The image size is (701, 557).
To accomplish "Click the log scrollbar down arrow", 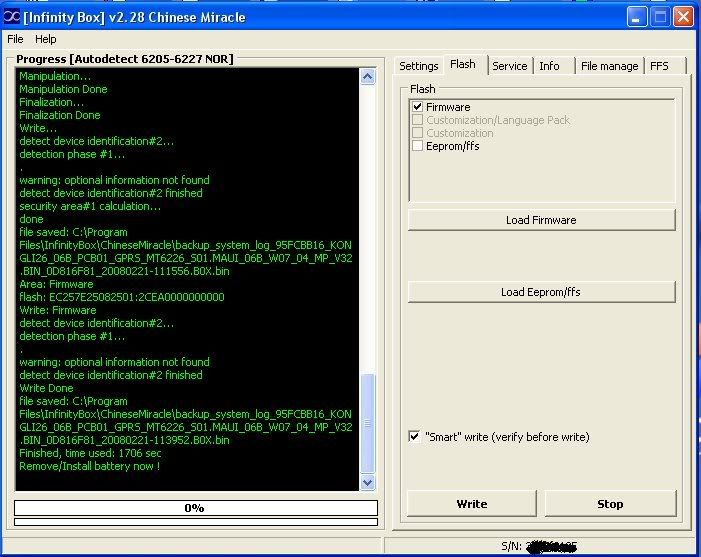I will tap(367, 482).
